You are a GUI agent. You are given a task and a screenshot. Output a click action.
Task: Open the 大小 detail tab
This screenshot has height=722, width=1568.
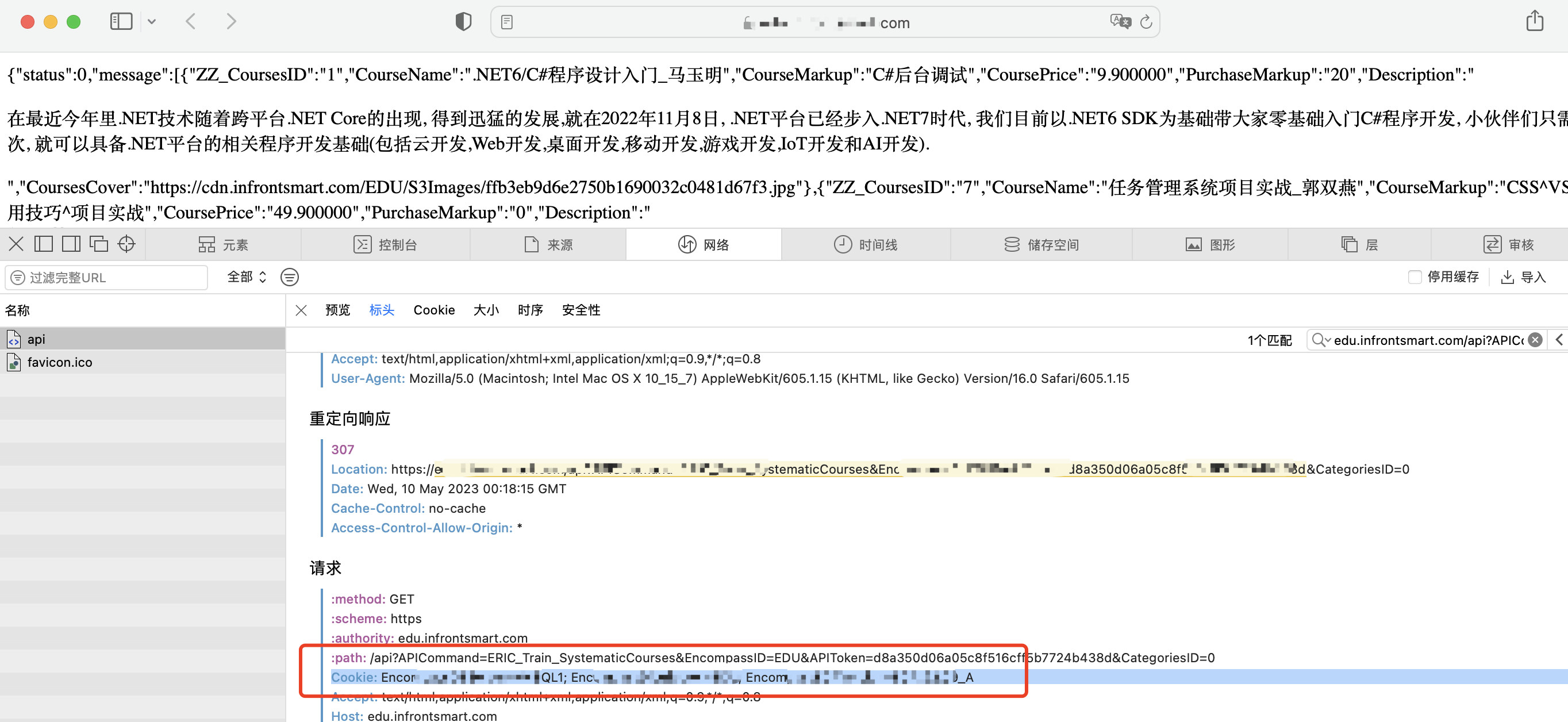coord(486,310)
